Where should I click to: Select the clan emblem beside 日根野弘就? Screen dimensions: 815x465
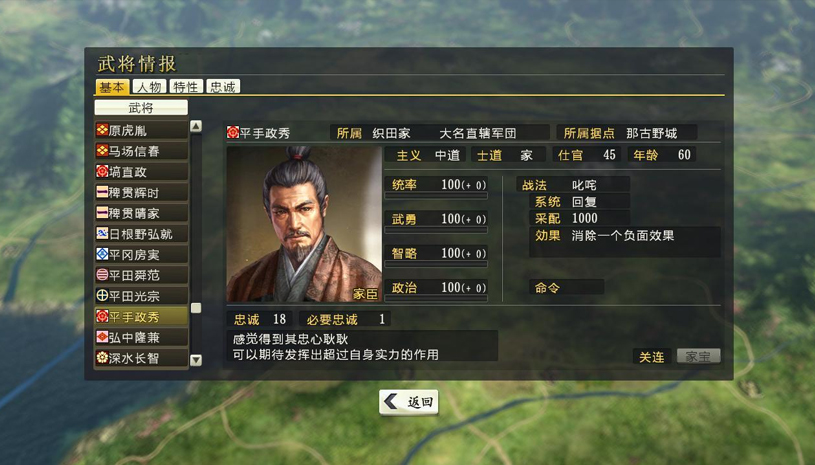tap(102, 234)
